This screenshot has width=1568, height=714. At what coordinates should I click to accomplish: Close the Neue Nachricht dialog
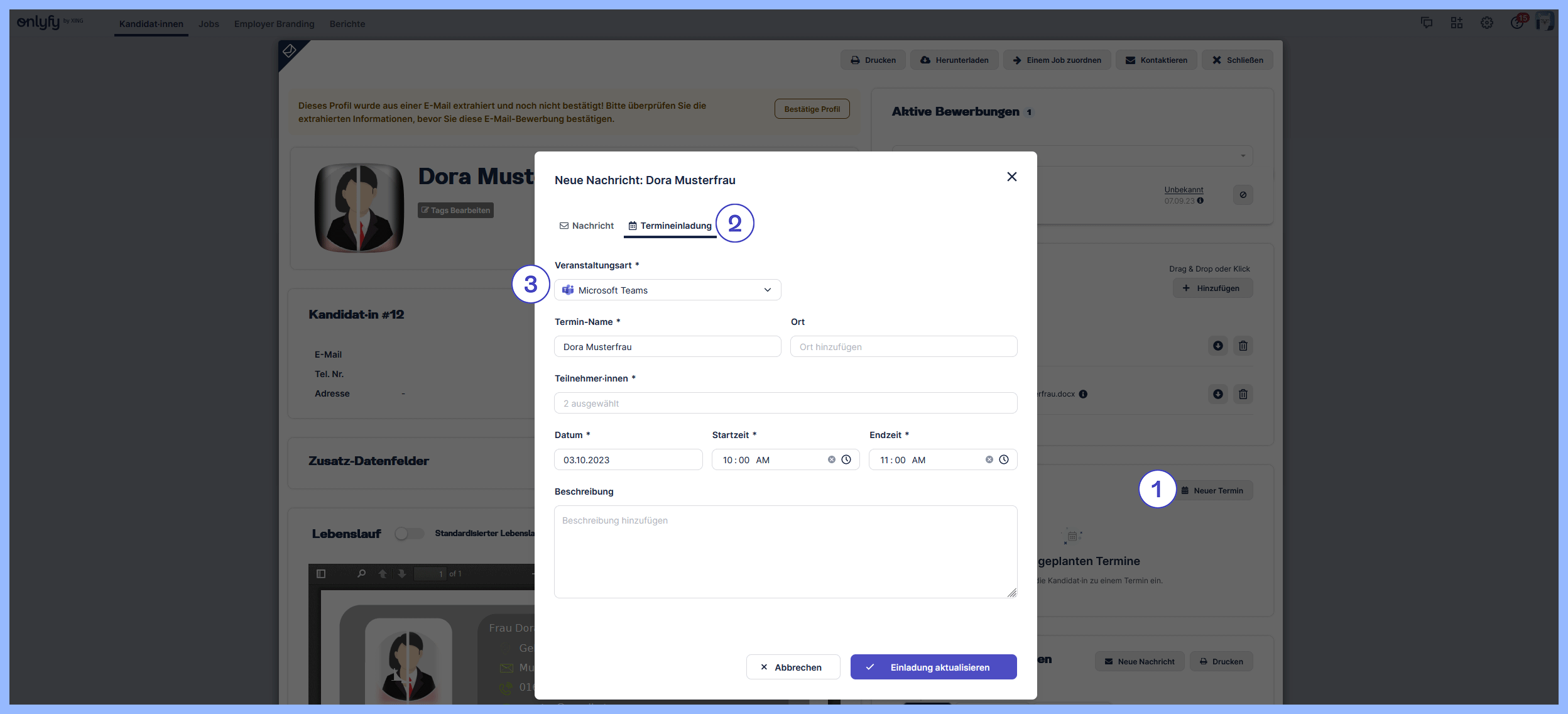click(x=1011, y=177)
